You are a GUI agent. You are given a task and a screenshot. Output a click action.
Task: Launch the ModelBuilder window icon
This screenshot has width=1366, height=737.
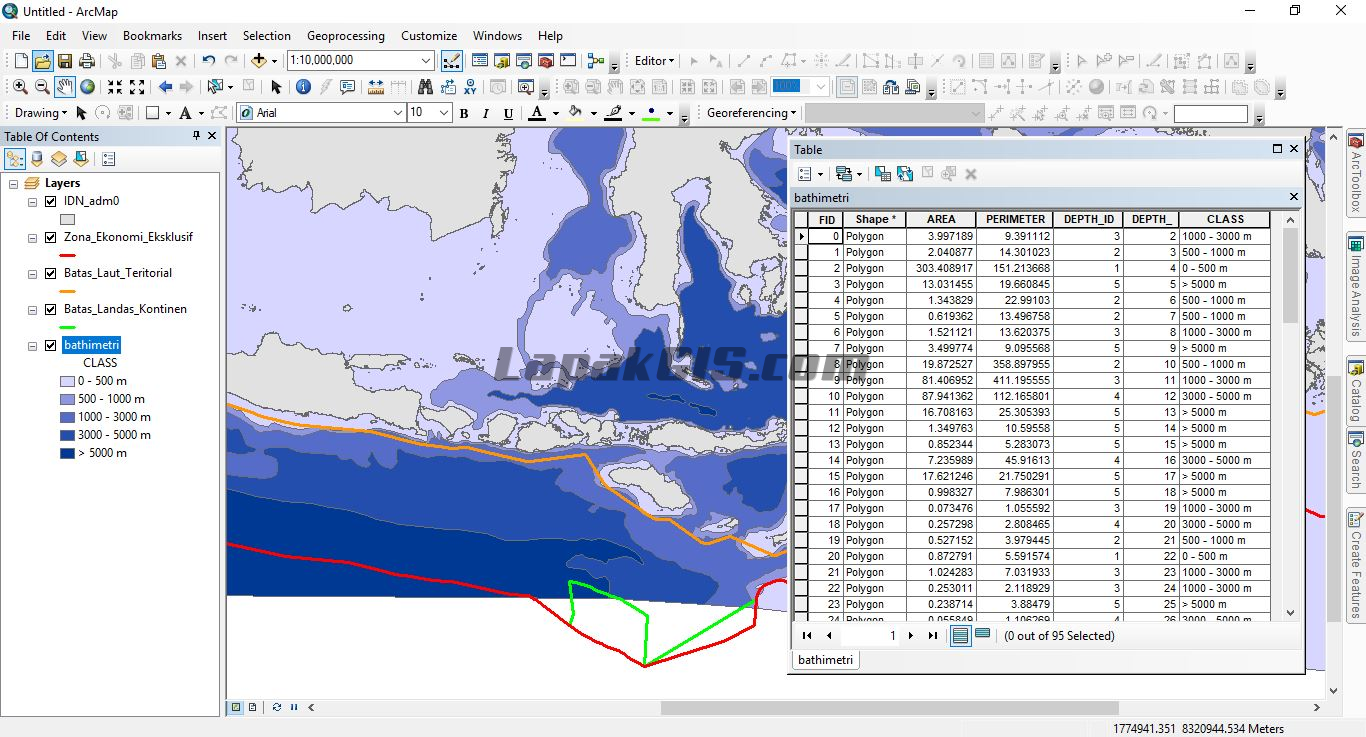pyautogui.click(x=596, y=61)
